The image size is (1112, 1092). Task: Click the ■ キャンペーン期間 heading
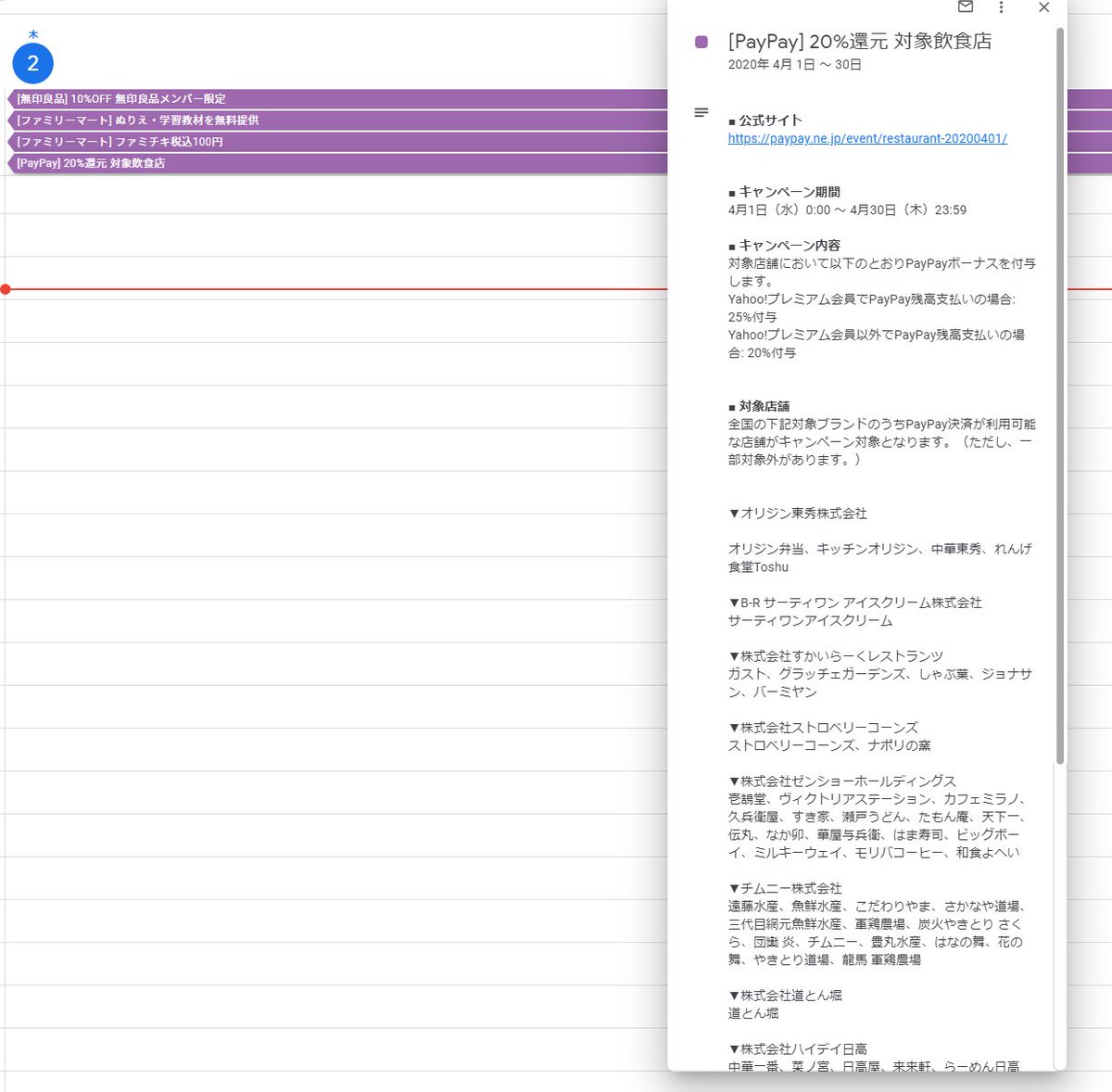[785, 192]
